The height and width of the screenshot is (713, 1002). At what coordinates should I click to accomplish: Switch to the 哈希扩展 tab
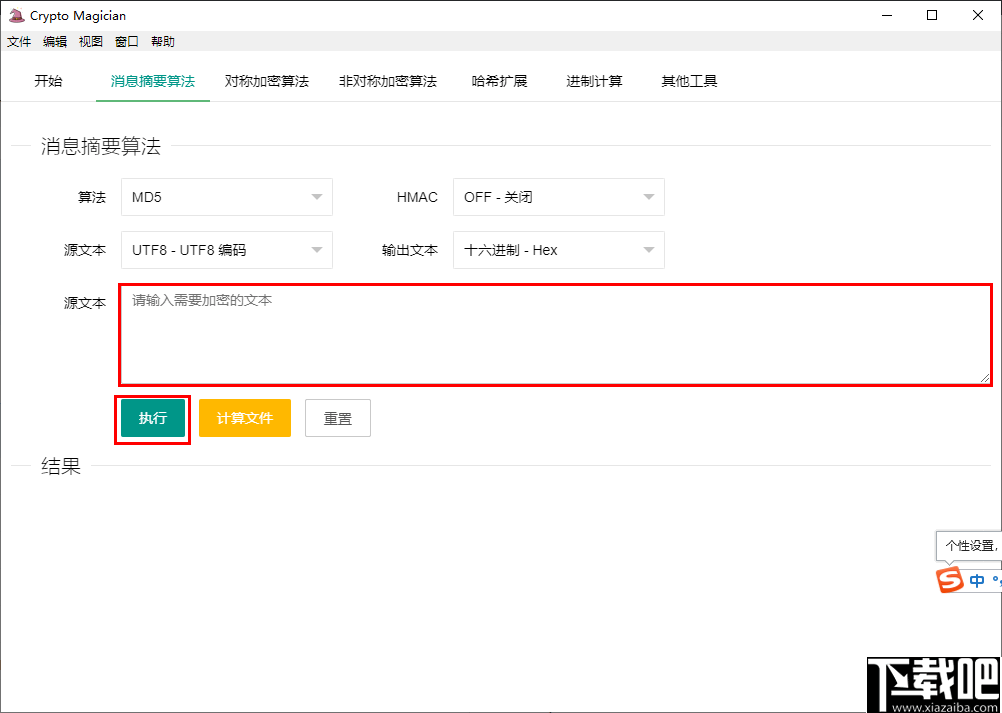500,81
